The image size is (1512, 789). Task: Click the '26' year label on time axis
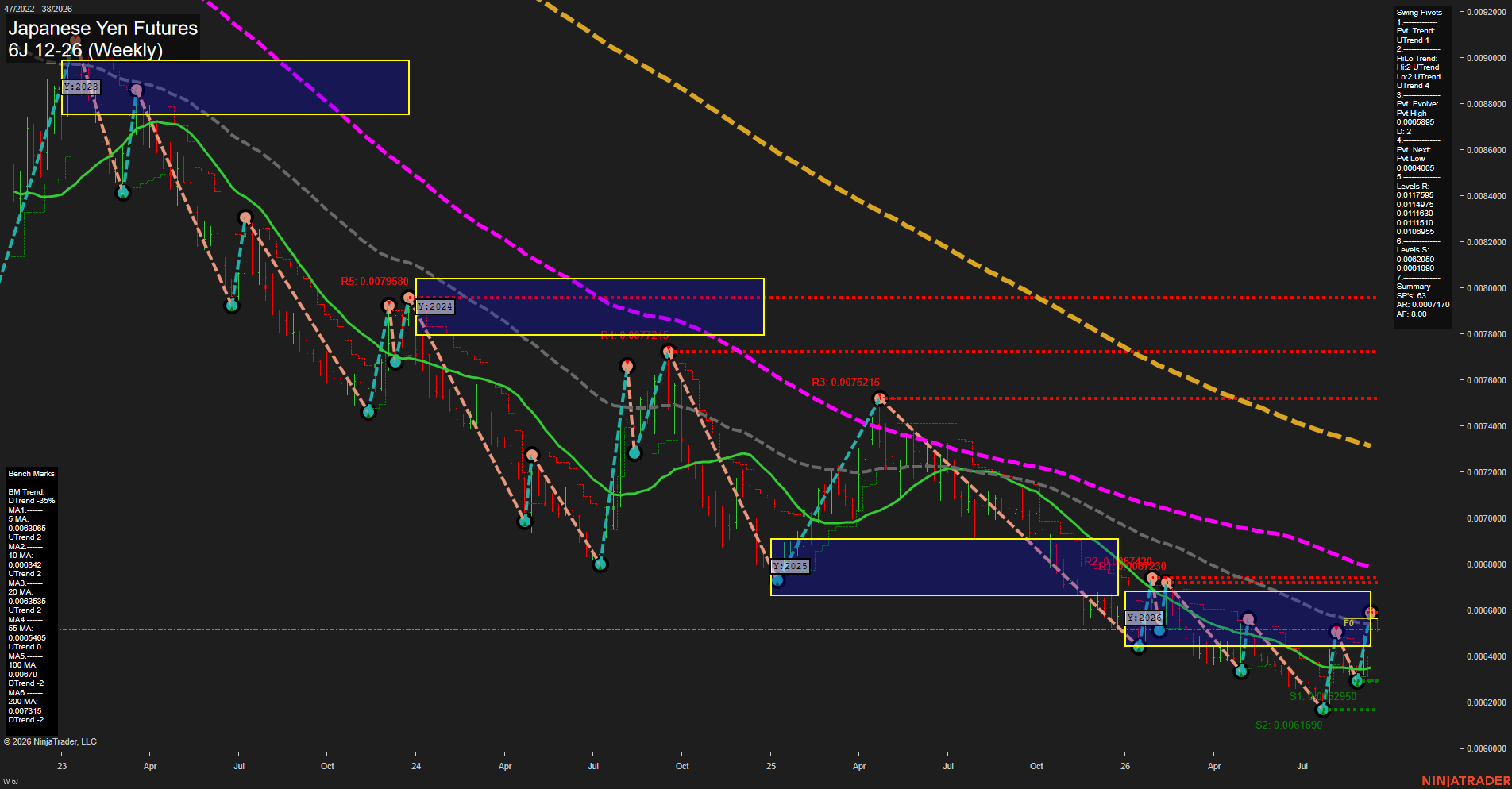coord(1125,766)
